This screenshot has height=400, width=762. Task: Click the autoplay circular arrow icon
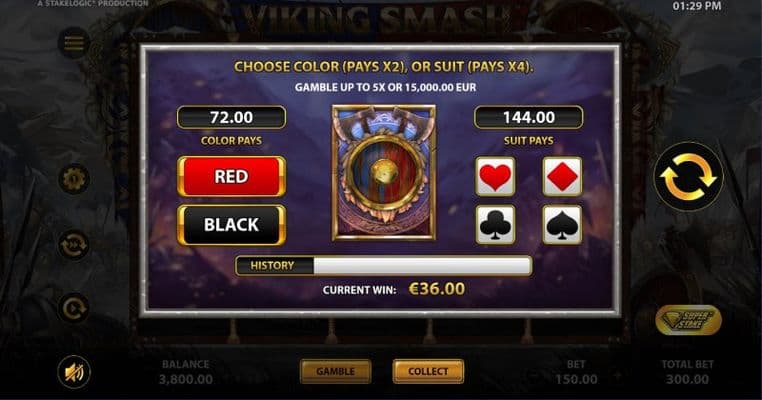pyautogui.click(x=74, y=308)
